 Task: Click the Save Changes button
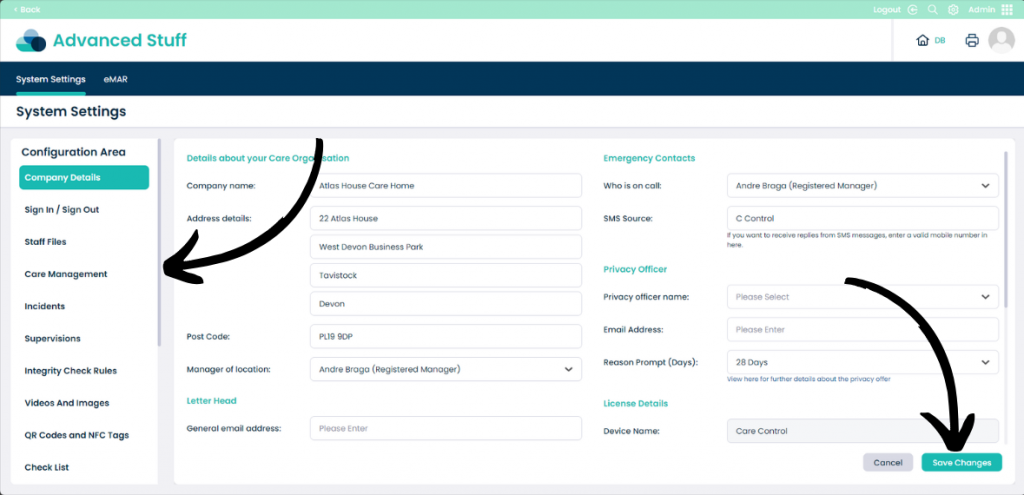961,462
